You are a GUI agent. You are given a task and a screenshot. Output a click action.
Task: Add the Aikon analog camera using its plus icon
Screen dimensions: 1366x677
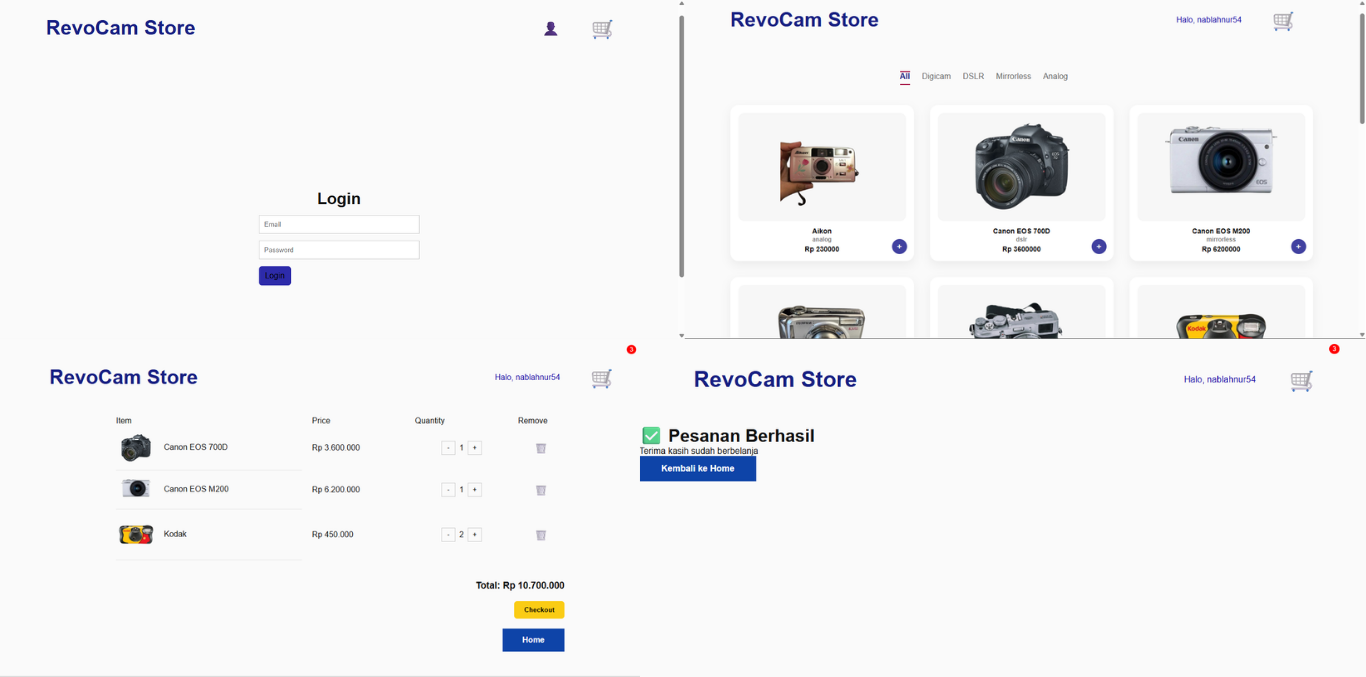click(898, 246)
